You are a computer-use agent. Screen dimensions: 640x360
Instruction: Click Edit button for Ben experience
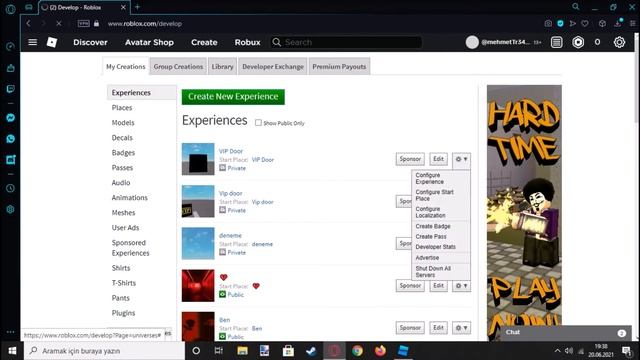(438, 328)
